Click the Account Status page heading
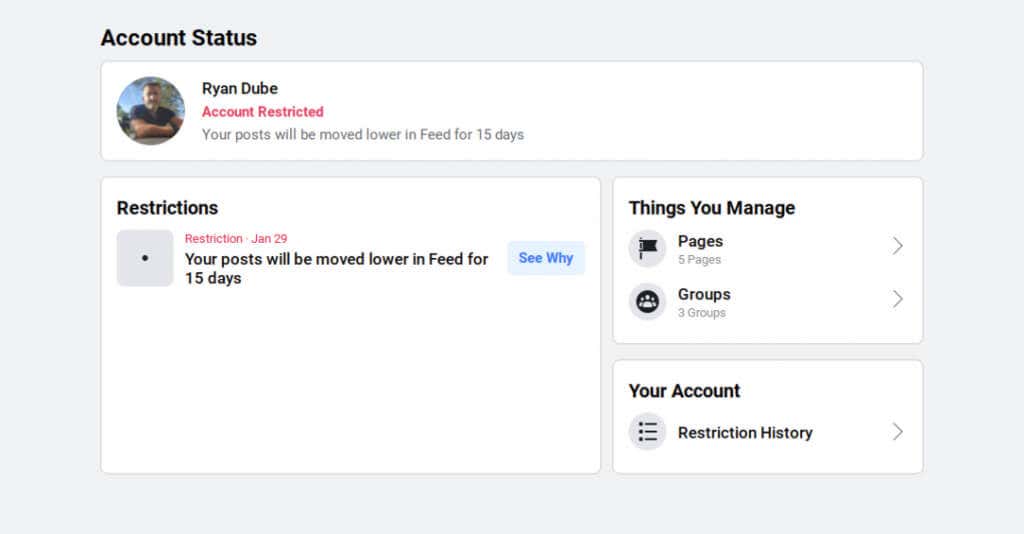Screen dimensions: 1024x534 click(x=179, y=38)
